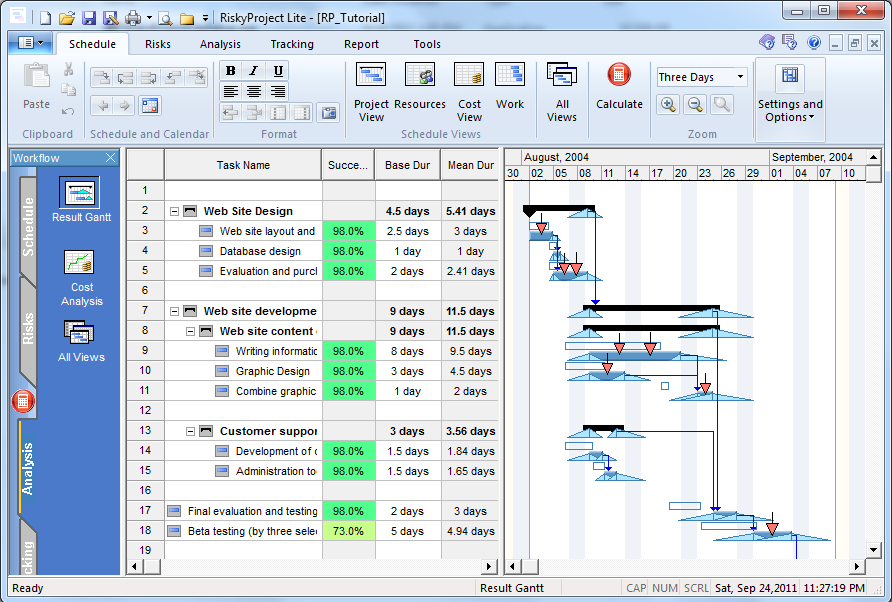Open the Work view
The image size is (892, 602).
pyautogui.click(x=510, y=86)
